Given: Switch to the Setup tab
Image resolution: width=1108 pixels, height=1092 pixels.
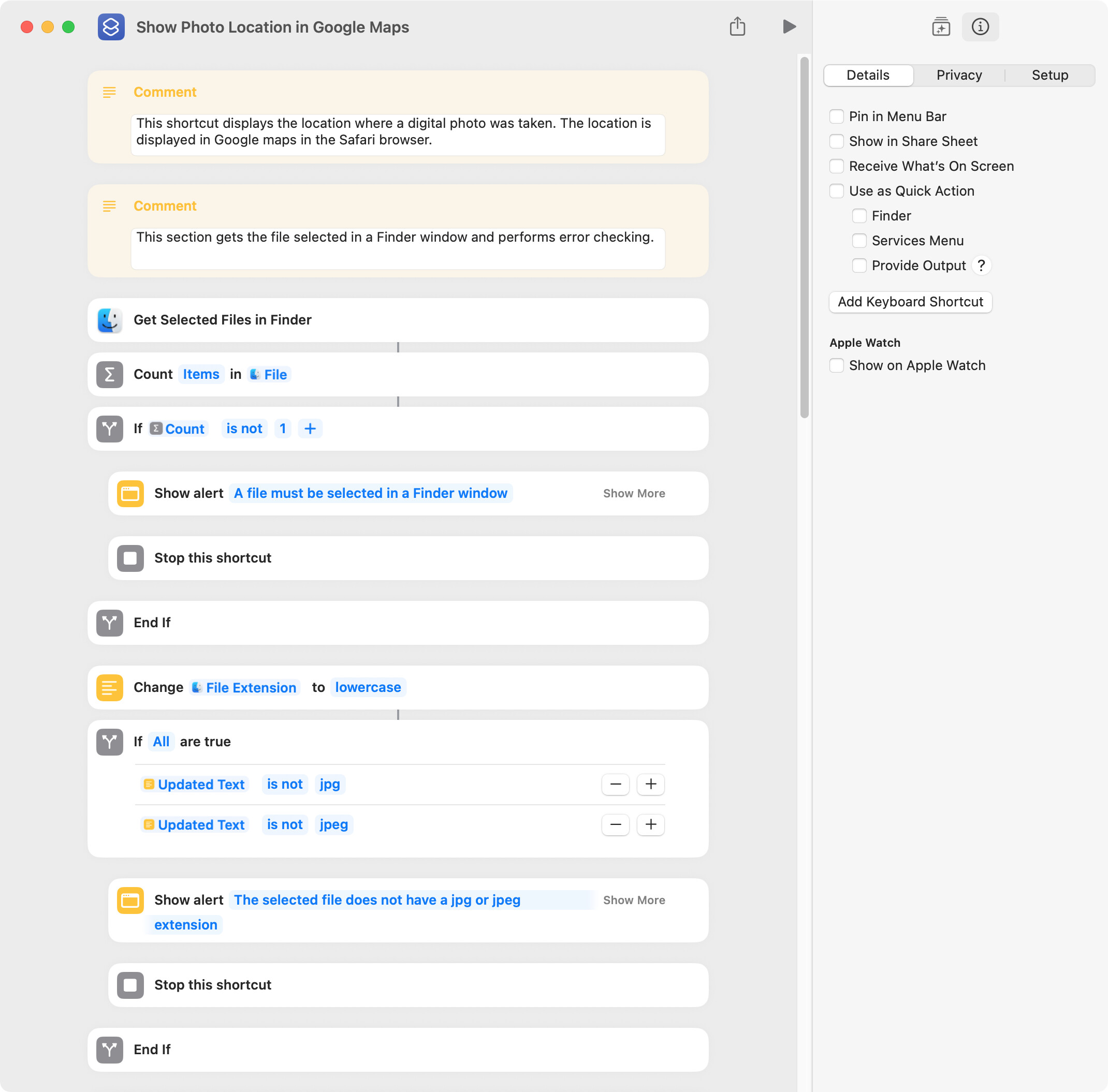Looking at the screenshot, I should point(1049,75).
